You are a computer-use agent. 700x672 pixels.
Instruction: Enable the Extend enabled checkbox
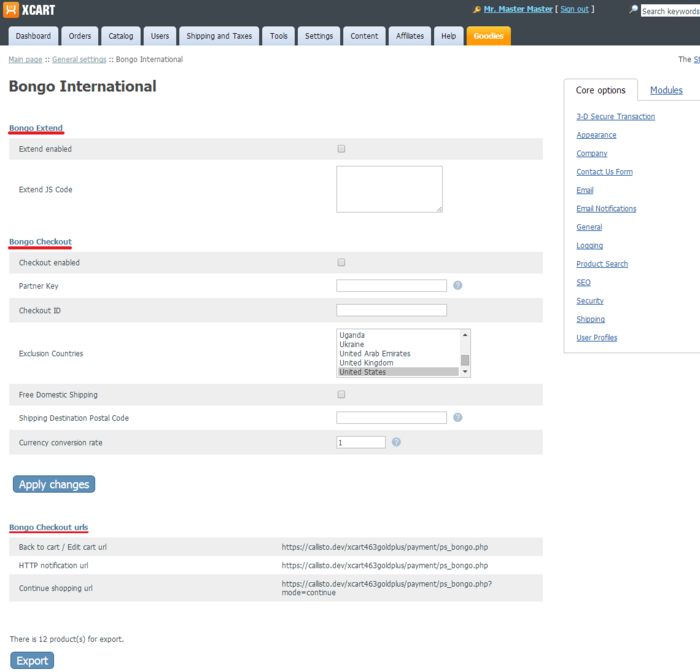click(x=341, y=149)
